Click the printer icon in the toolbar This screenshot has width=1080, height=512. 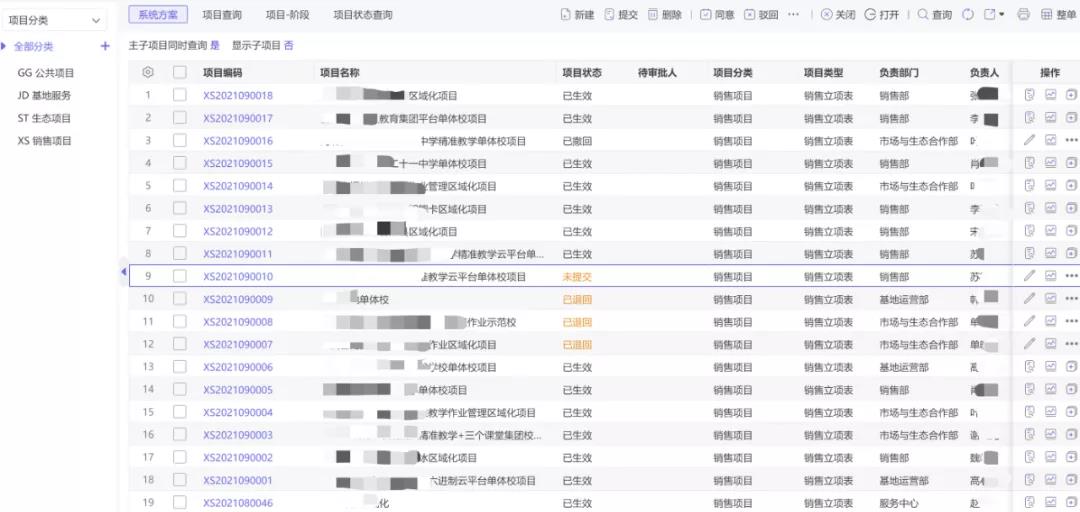[1023, 15]
